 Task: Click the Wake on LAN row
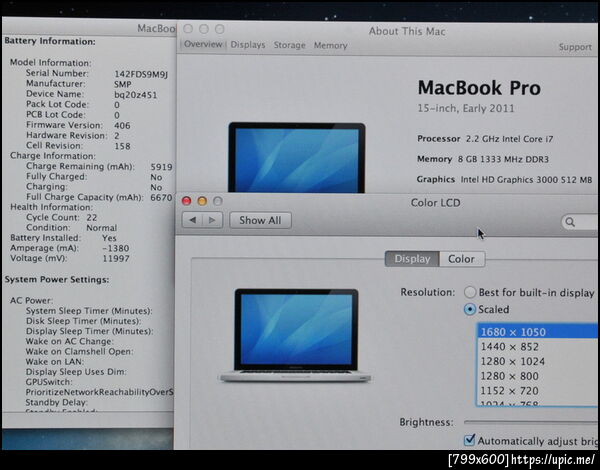tap(55, 362)
